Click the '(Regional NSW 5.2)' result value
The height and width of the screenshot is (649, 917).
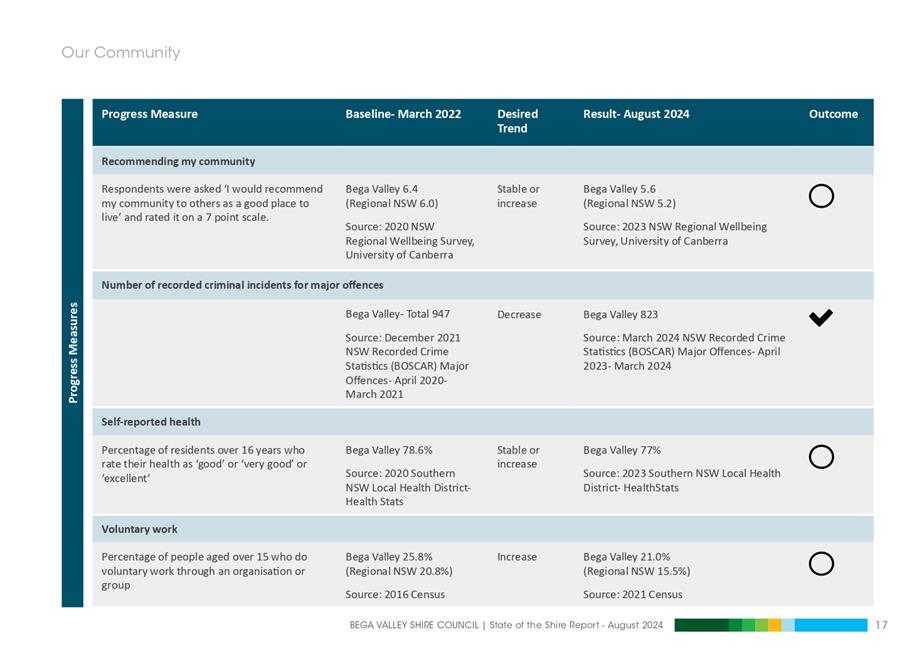click(x=629, y=203)
